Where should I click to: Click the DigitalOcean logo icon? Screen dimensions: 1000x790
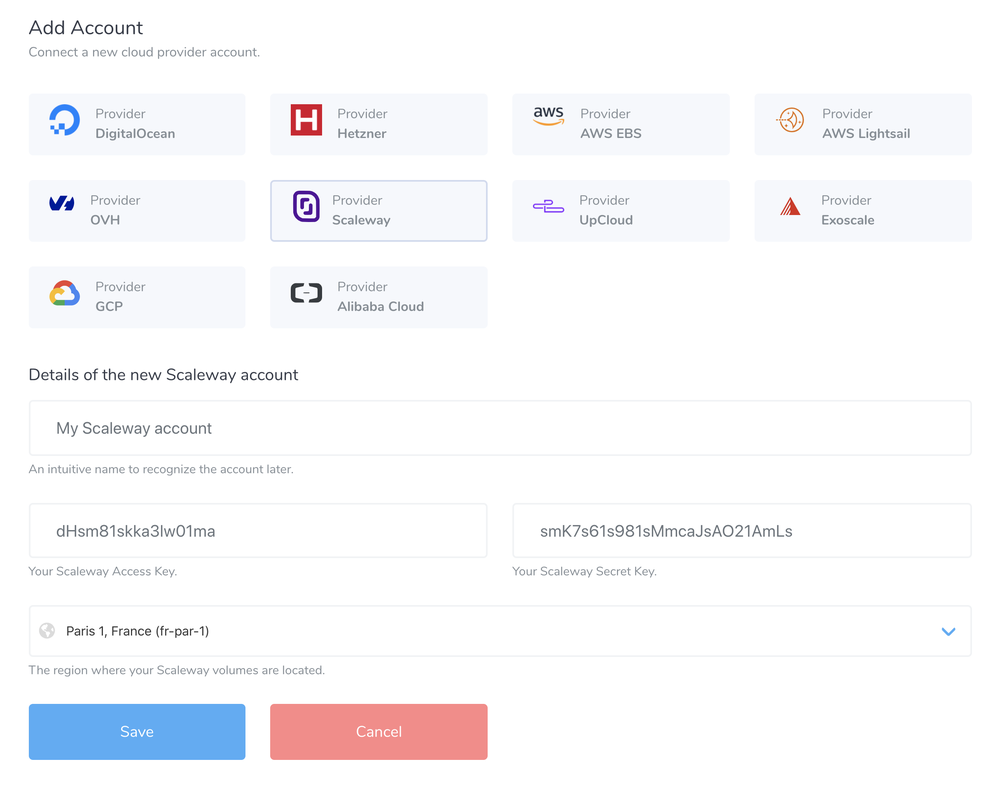point(64,120)
